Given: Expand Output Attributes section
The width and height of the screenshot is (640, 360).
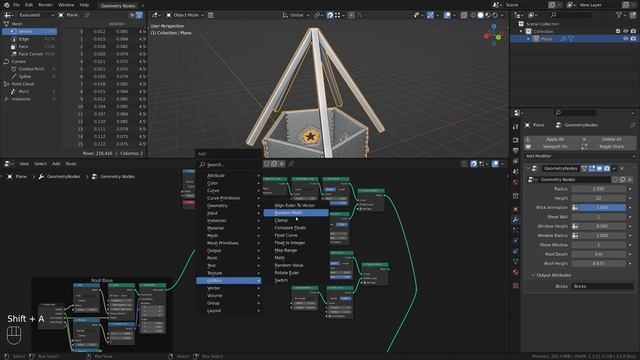Looking at the screenshot, I should point(551,275).
